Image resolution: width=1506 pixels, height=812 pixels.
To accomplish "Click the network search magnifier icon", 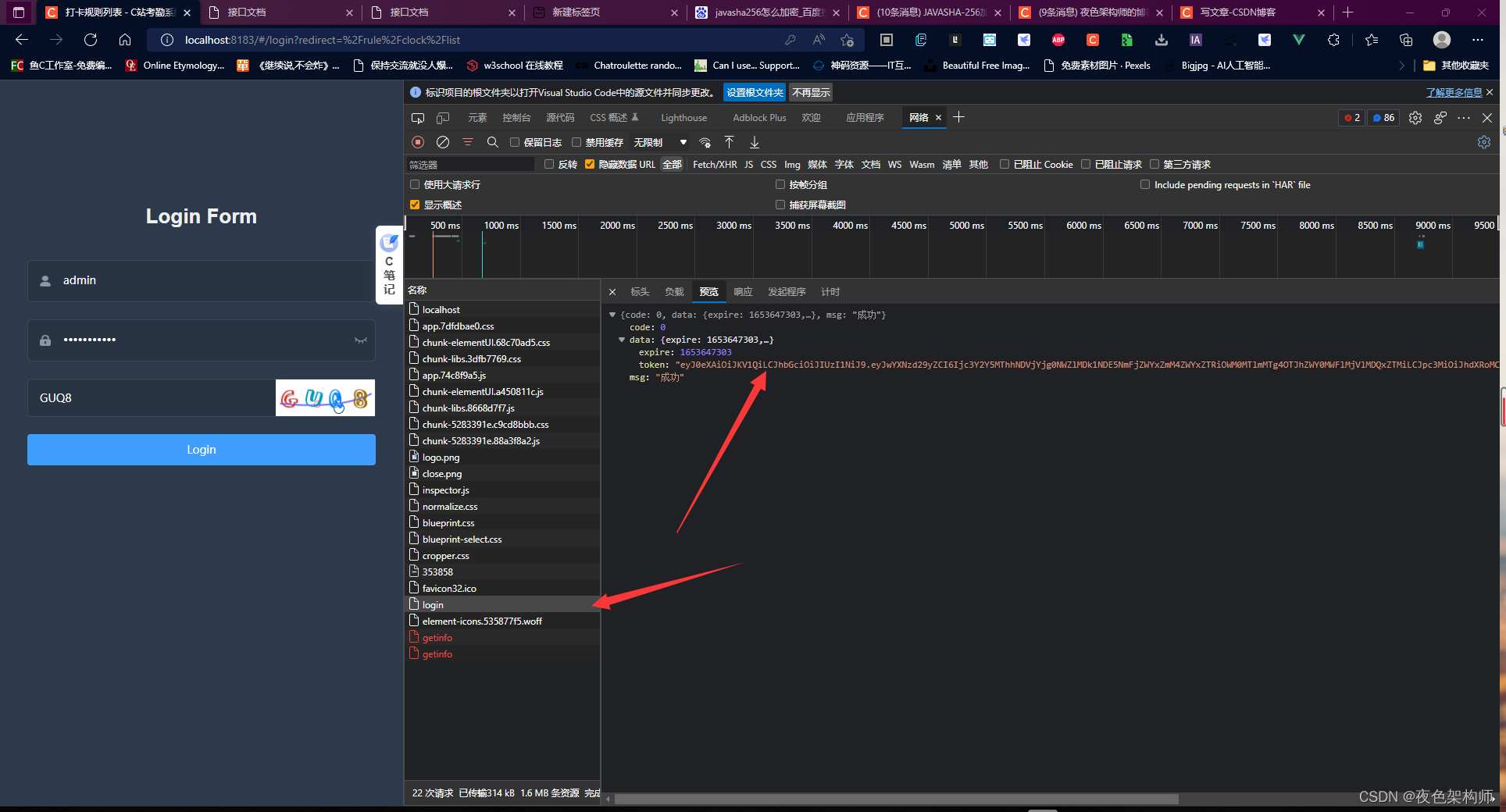I will (x=492, y=142).
